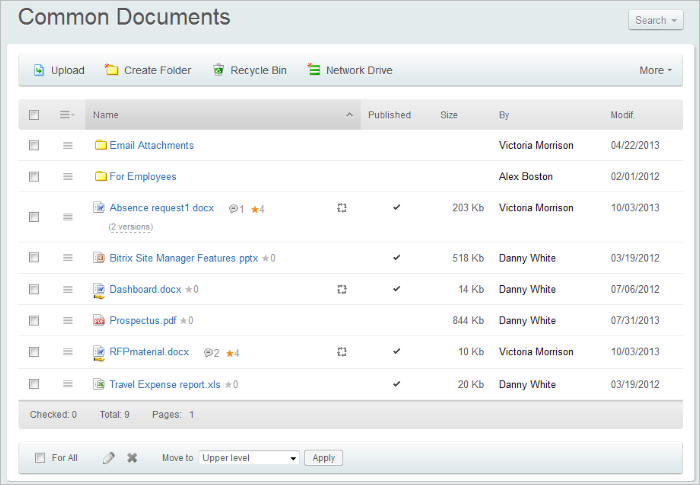Viewport: 700px width, 485px height.
Task: Open the Move to Upper level dropdown
Action: coord(249,458)
